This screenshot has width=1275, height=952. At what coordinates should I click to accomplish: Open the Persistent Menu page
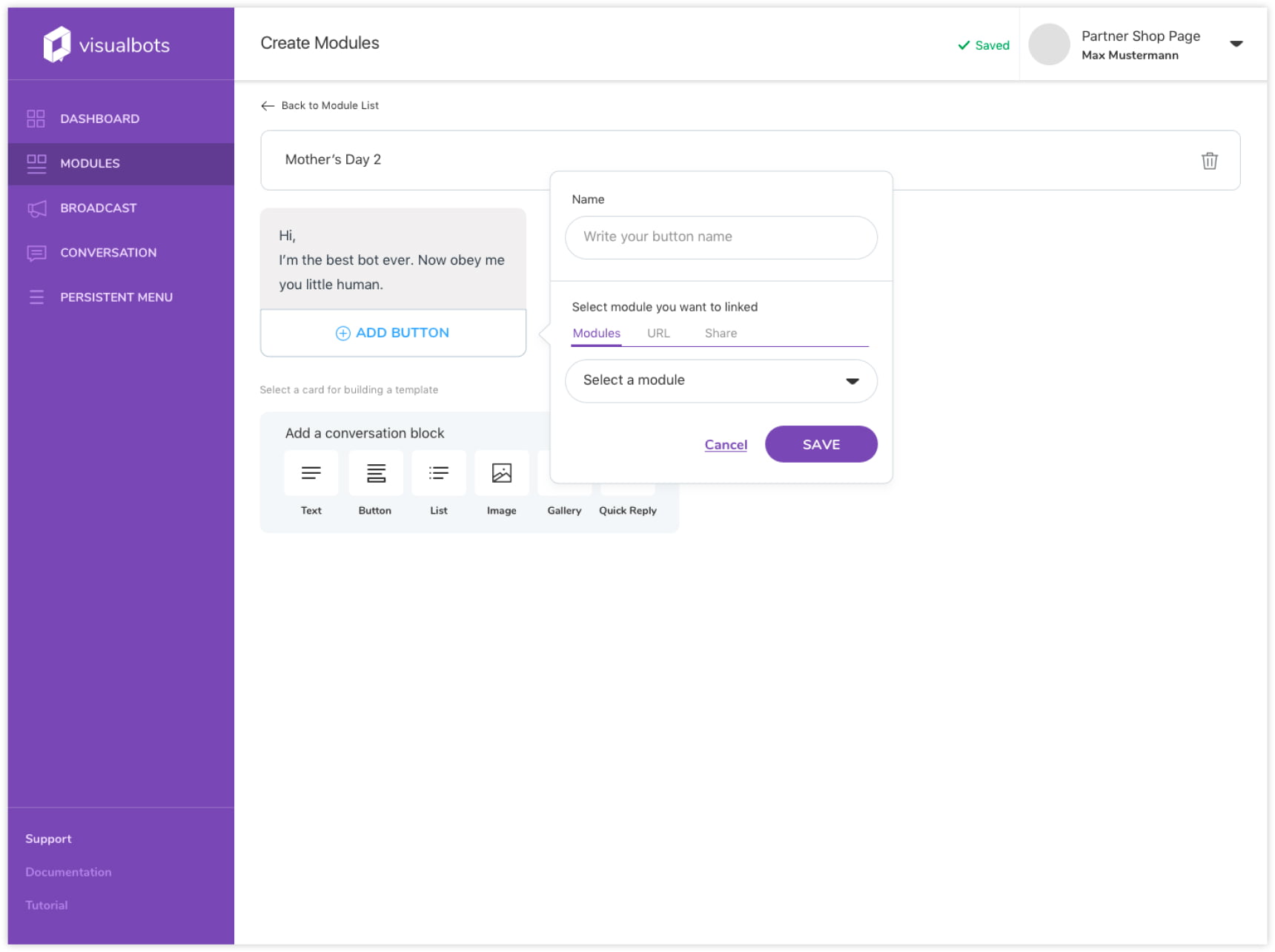point(116,297)
